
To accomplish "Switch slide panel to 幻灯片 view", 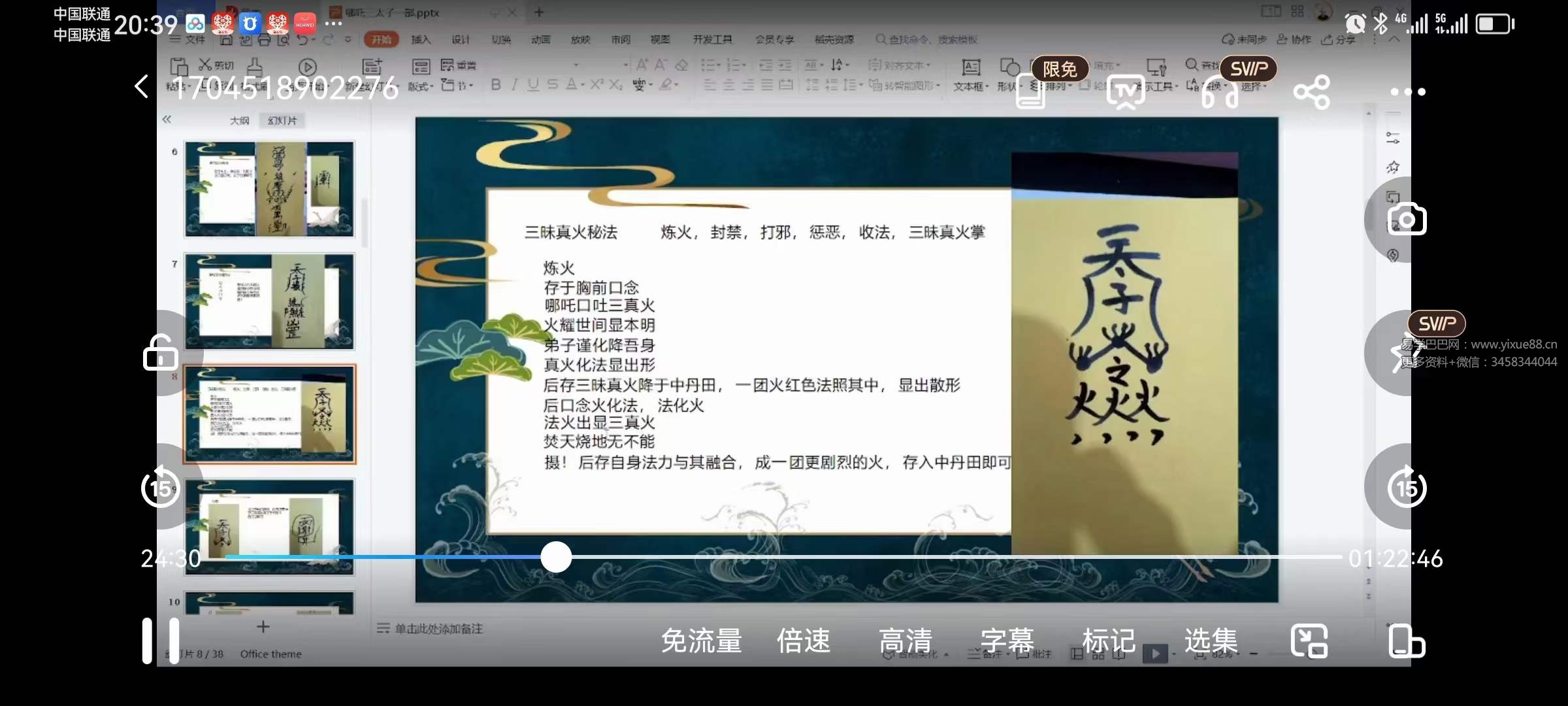I will (282, 120).
